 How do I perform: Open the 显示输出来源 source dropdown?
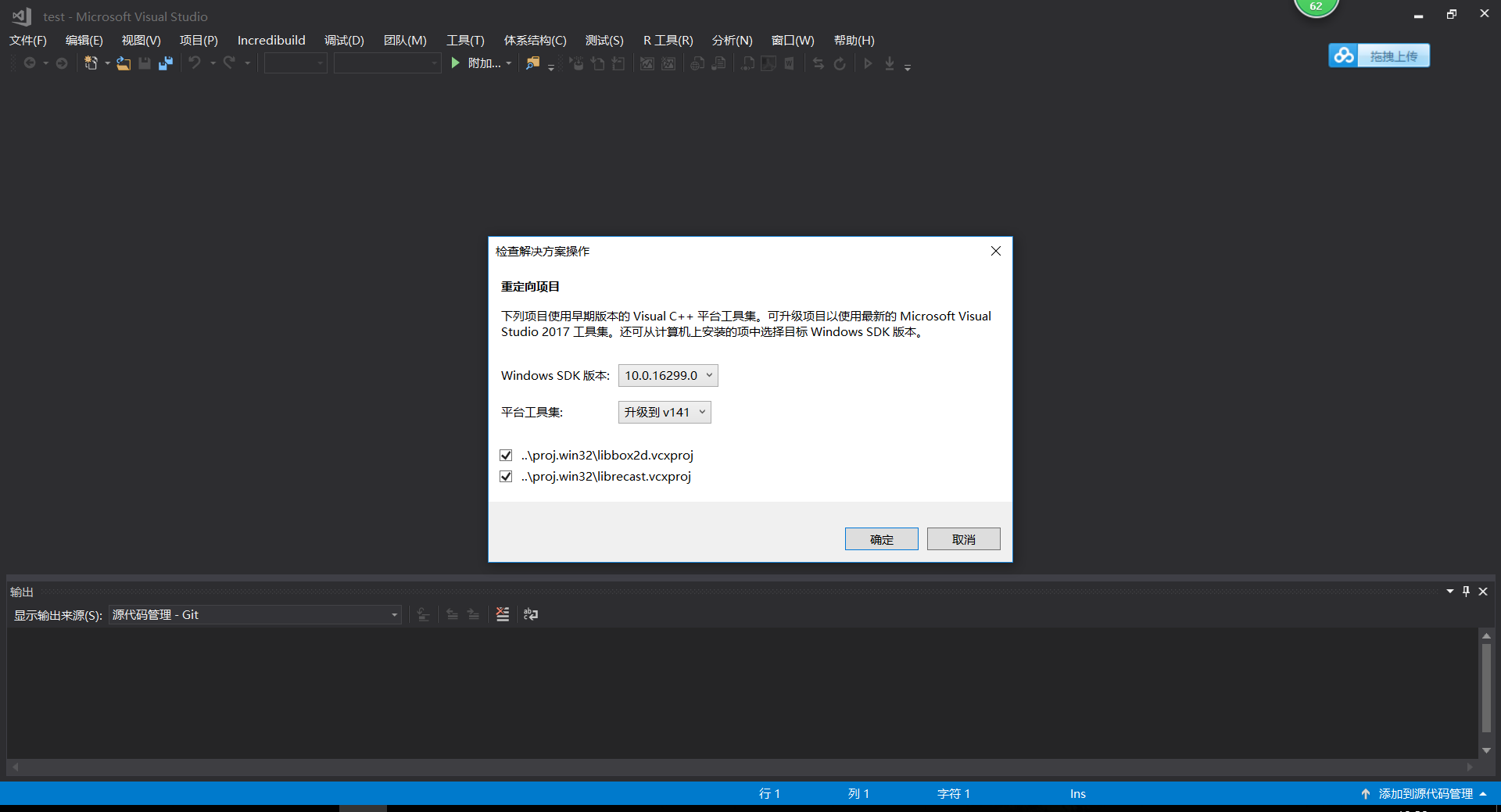tap(255, 615)
